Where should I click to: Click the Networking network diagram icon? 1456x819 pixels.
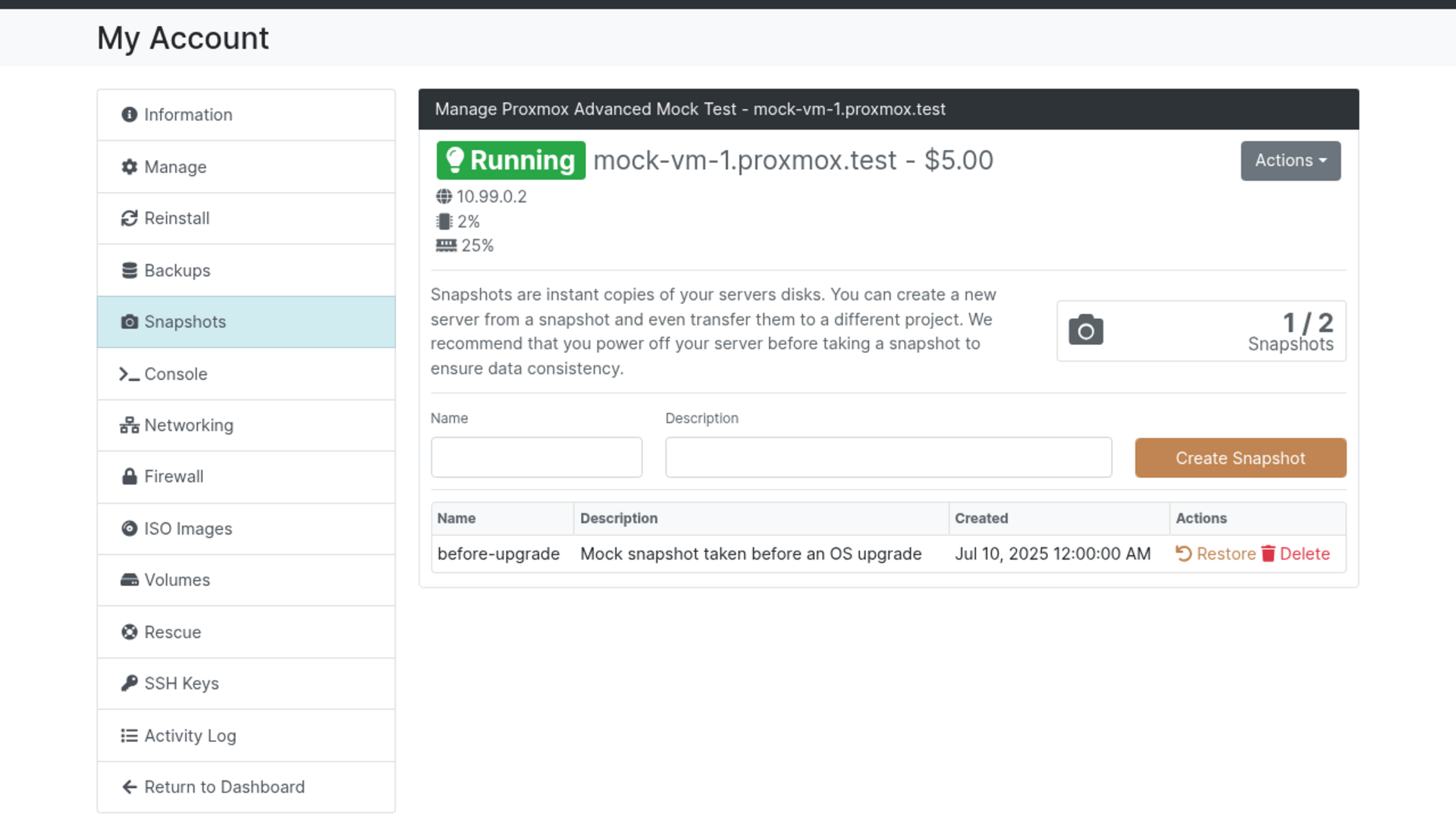pyautogui.click(x=130, y=425)
